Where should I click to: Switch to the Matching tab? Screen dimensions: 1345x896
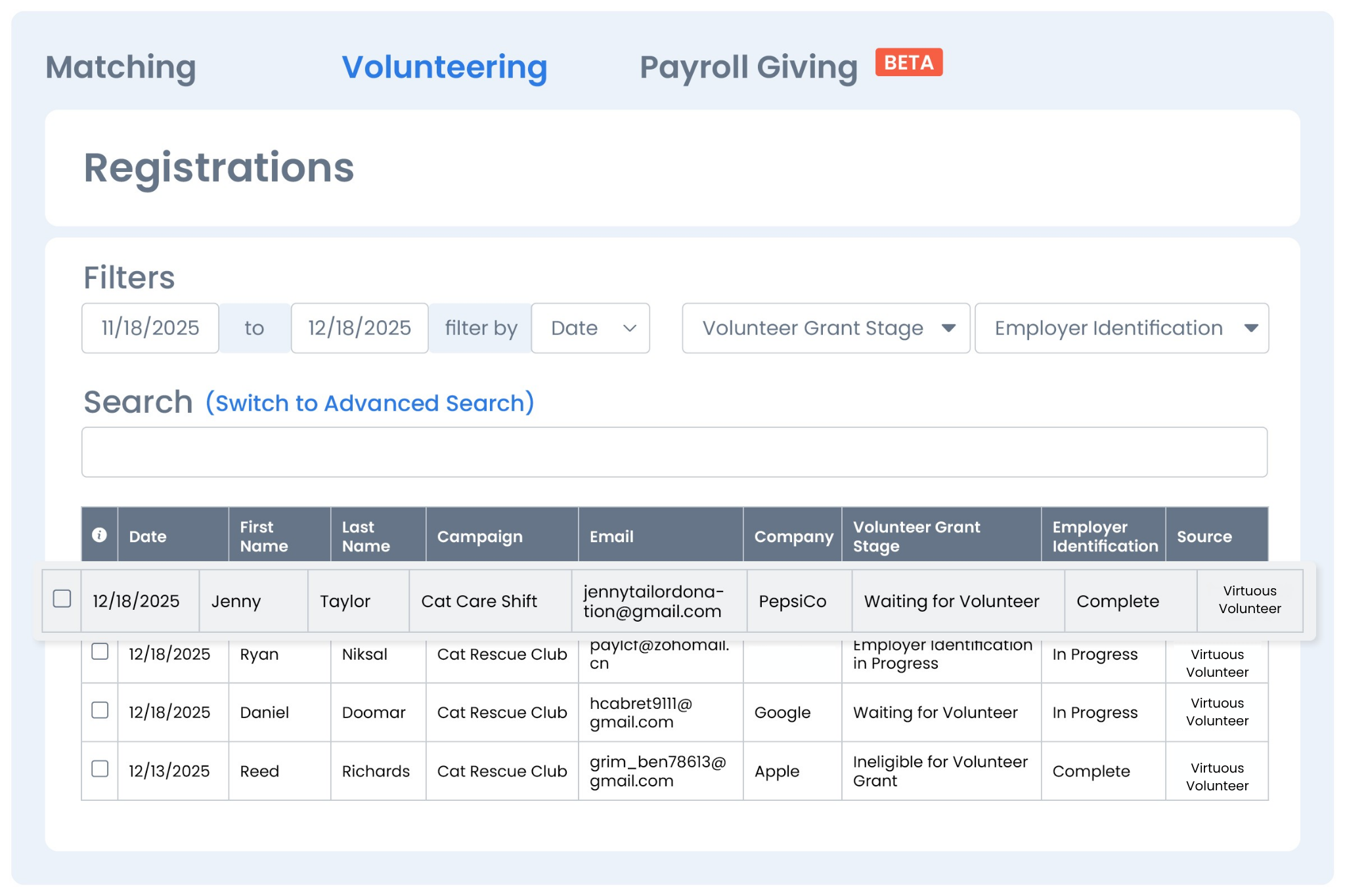click(121, 68)
